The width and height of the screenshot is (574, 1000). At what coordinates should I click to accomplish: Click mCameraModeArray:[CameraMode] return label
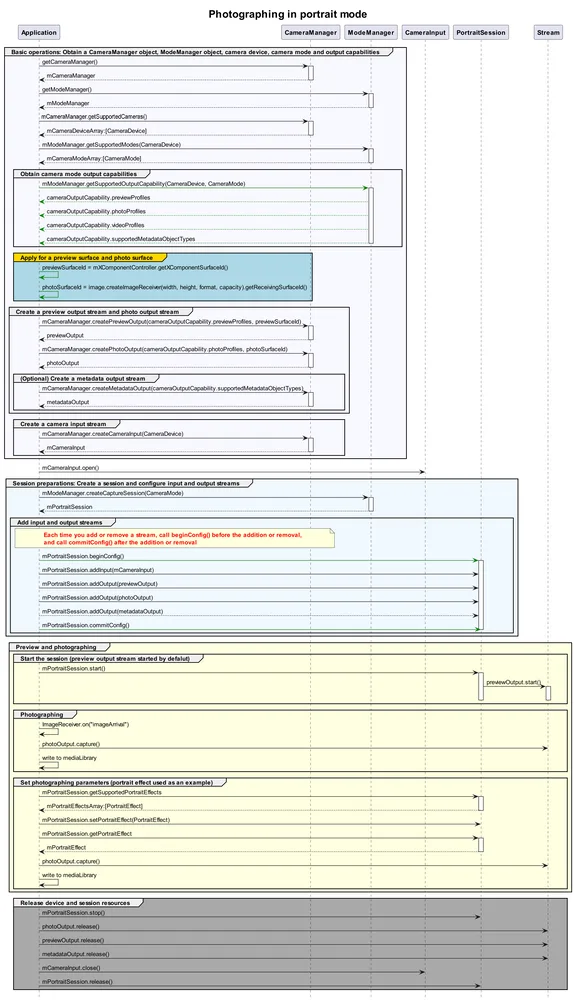94,159
